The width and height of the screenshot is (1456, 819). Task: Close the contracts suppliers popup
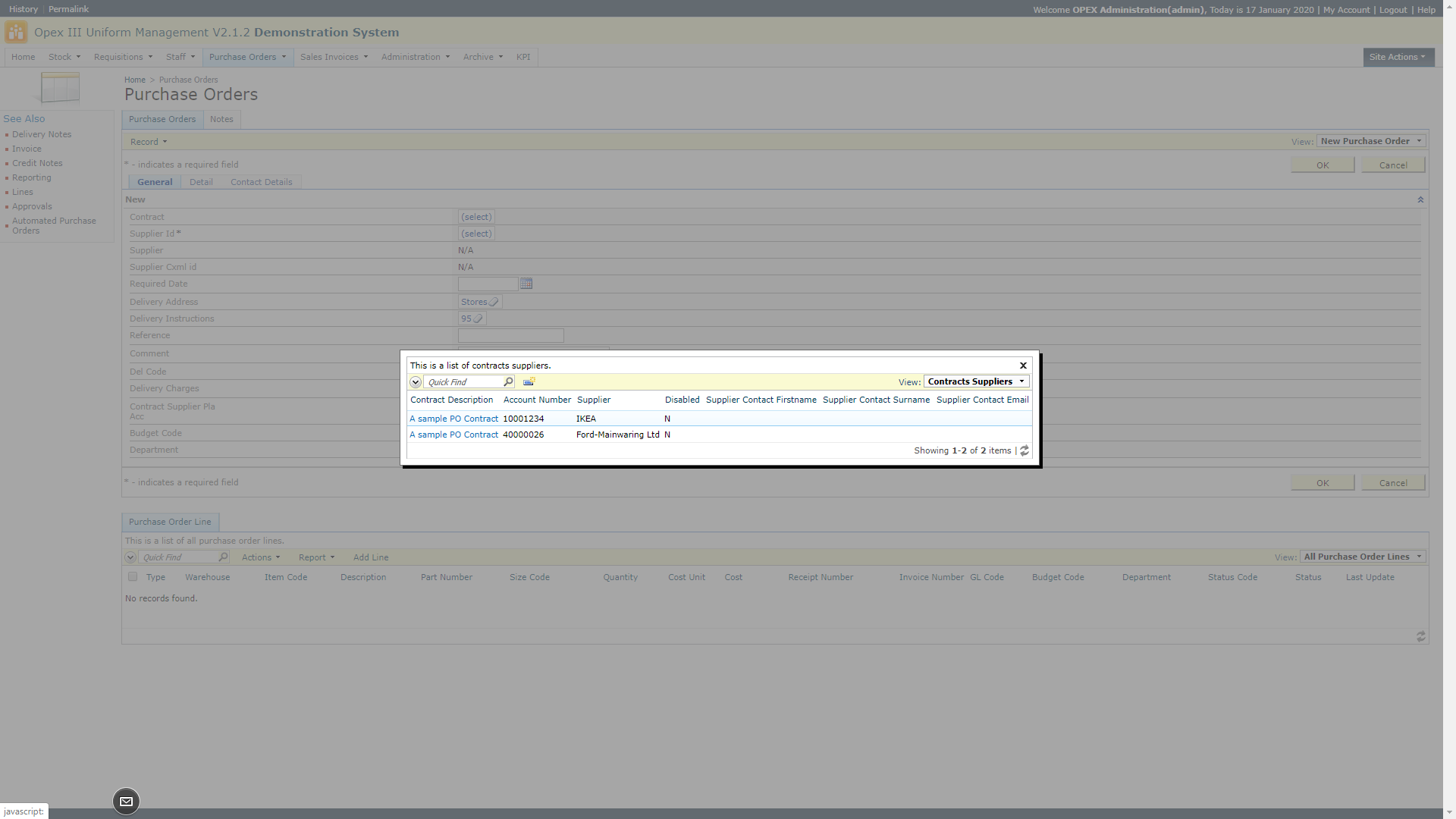(1023, 366)
